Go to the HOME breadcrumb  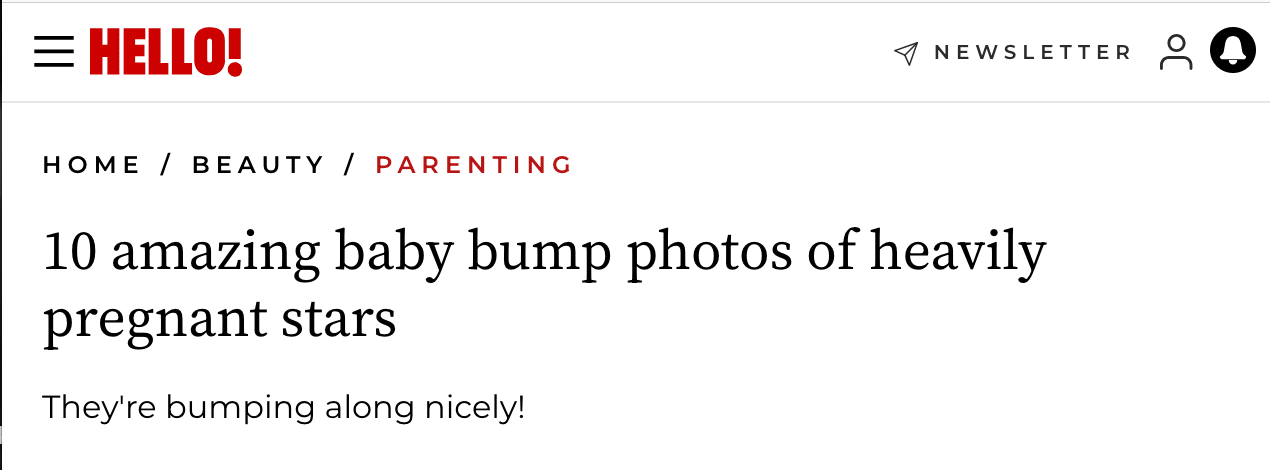(x=92, y=165)
